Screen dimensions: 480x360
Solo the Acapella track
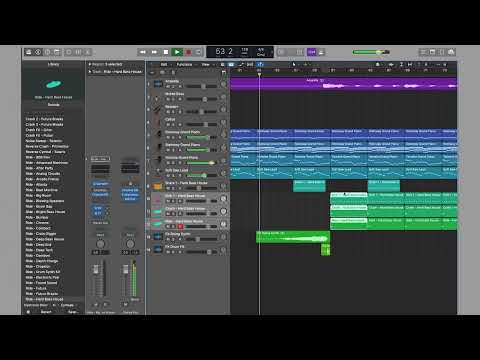click(173, 86)
